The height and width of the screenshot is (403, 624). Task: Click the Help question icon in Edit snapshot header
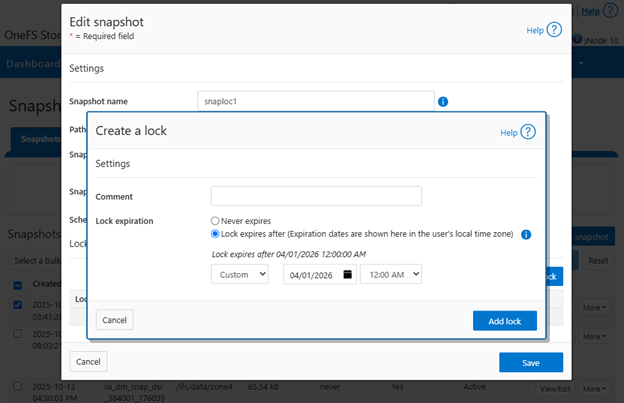tap(554, 30)
